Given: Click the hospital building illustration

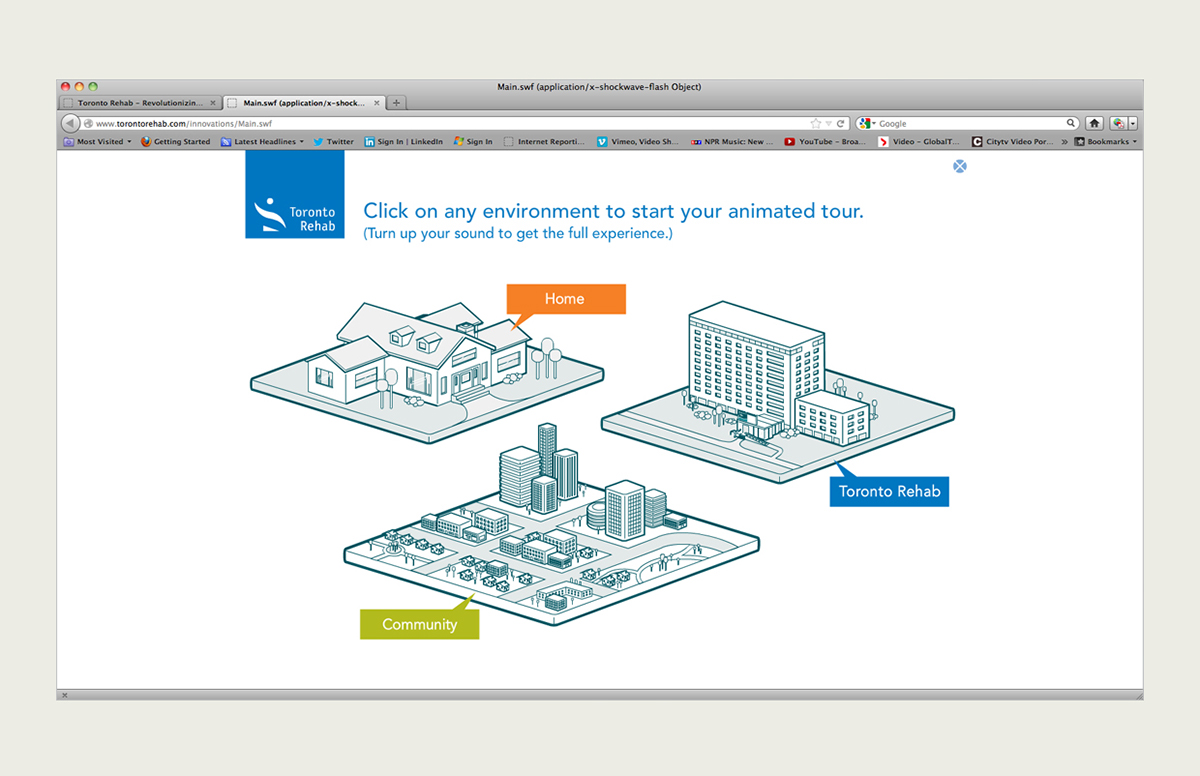Looking at the screenshot, I should (x=778, y=392).
